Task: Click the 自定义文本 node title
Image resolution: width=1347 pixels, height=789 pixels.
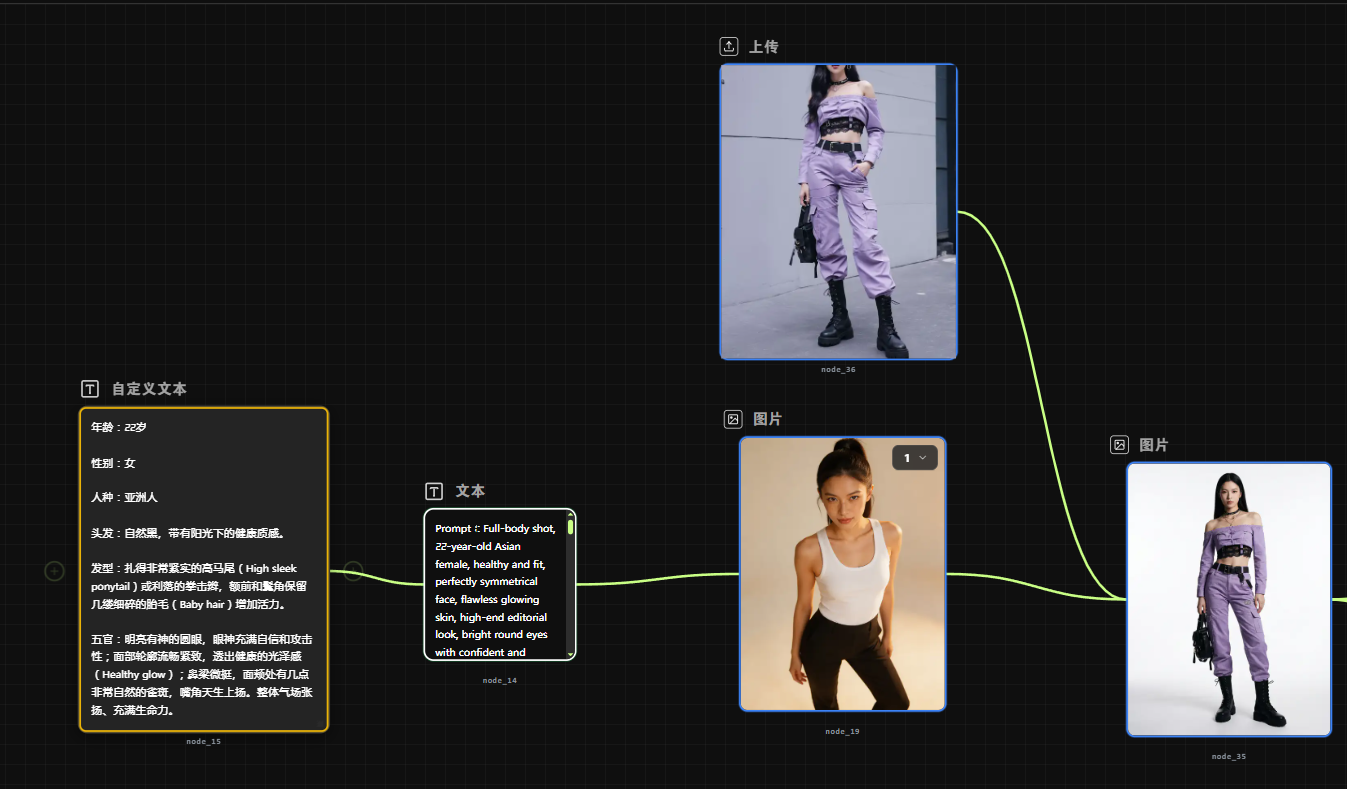Action: [149, 389]
